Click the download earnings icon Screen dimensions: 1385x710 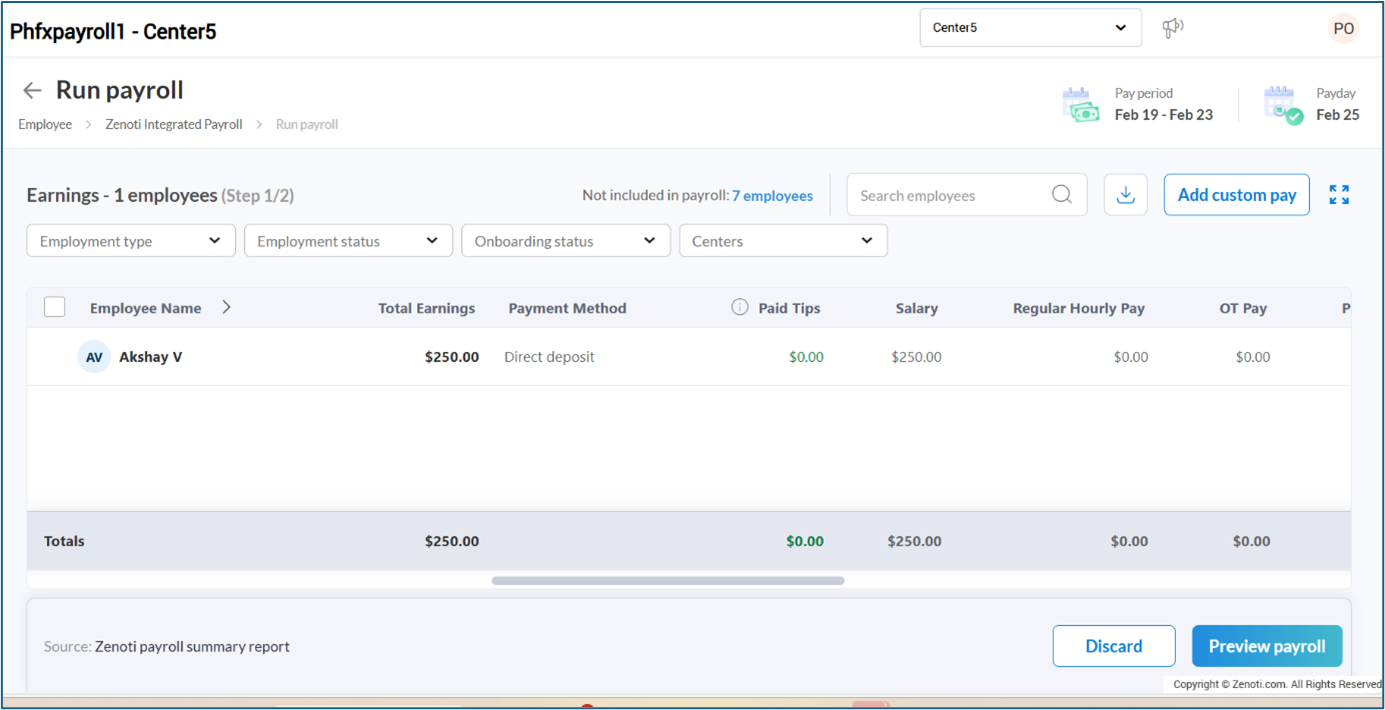[1125, 195]
